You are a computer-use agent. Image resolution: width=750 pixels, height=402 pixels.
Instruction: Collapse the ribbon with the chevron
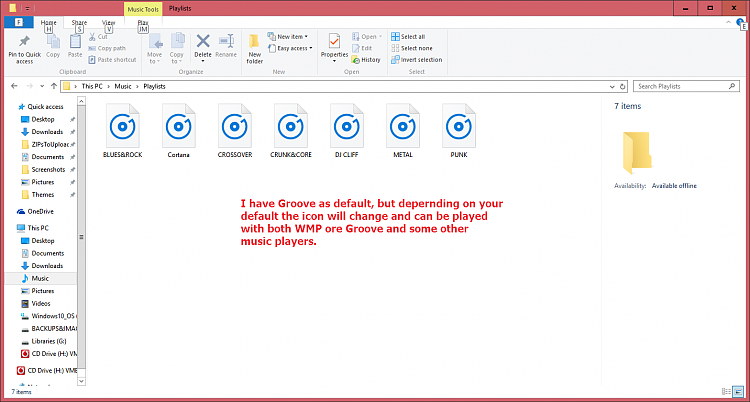tap(728, 22)
